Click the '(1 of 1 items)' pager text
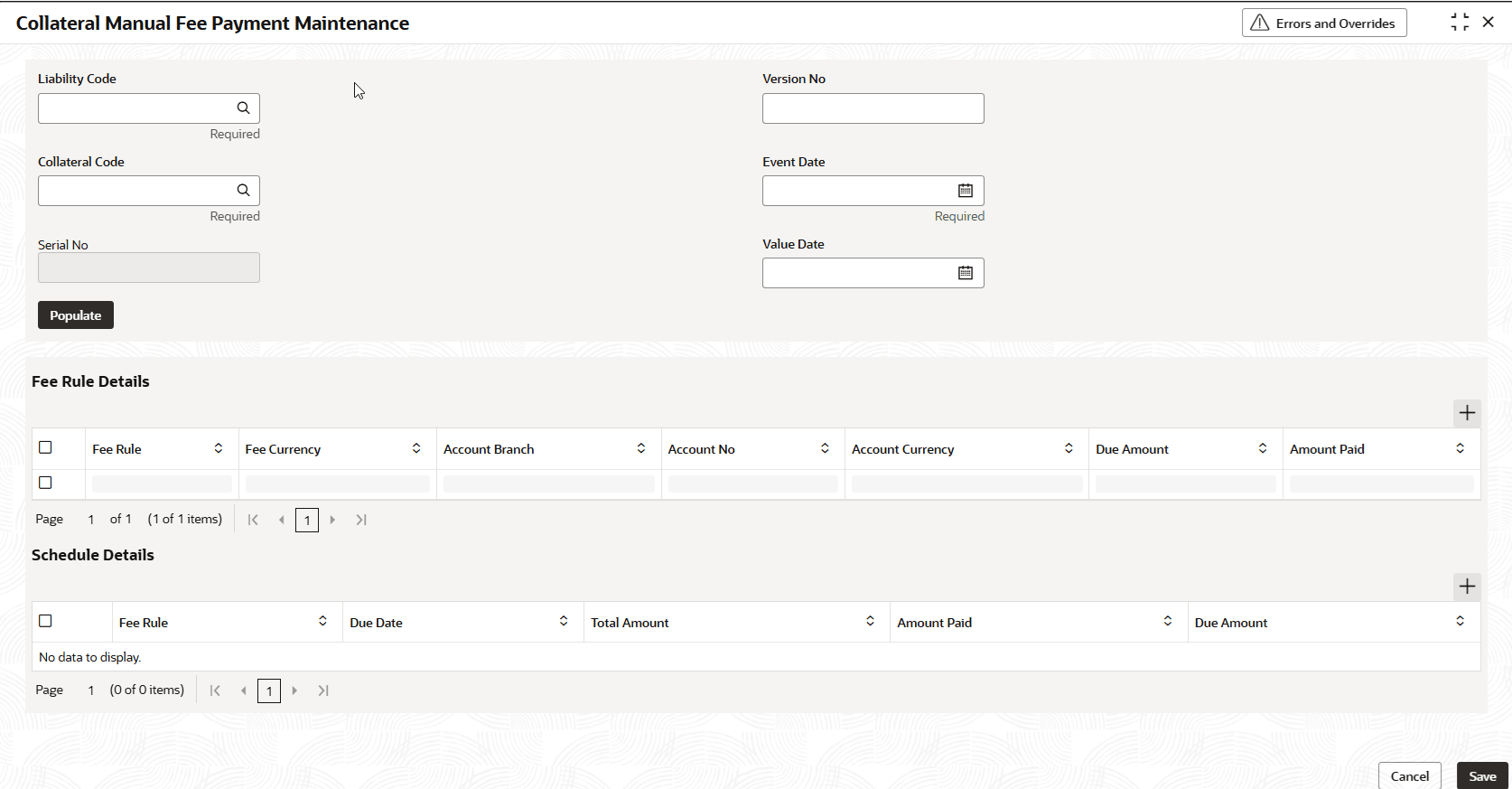 pos(185,519)
